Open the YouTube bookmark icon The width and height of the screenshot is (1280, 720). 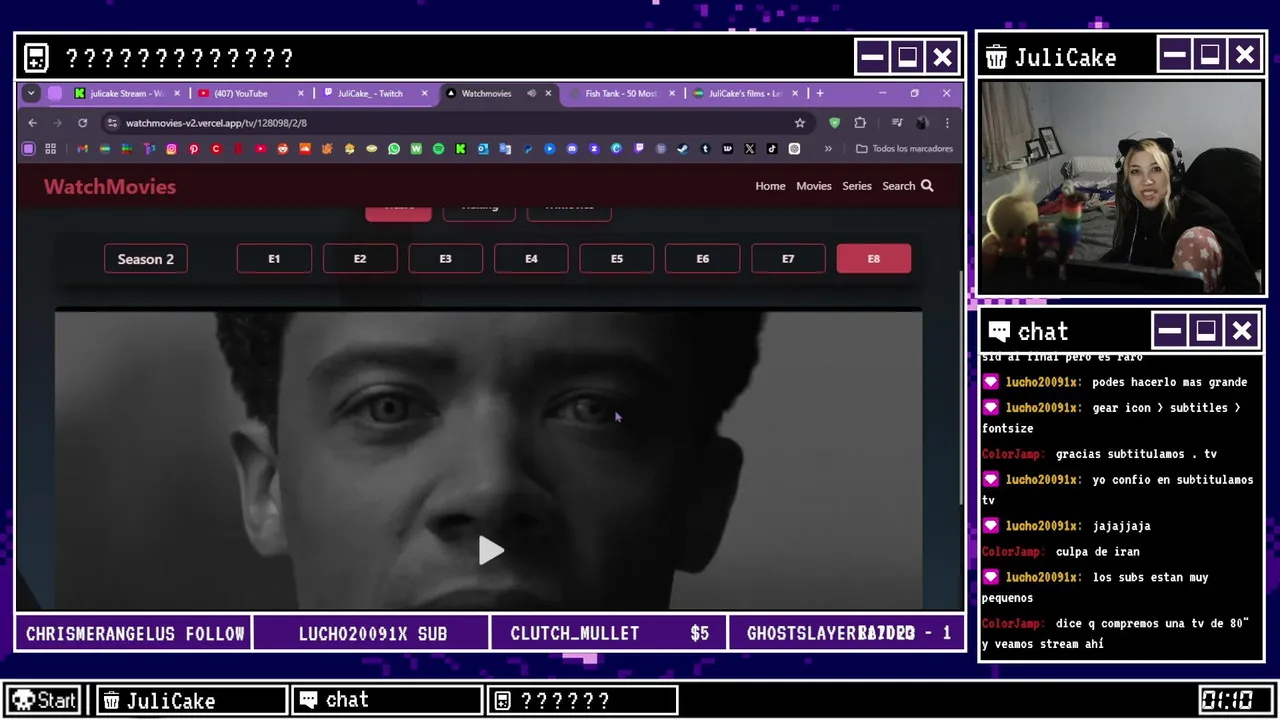(x=261, y=149)
